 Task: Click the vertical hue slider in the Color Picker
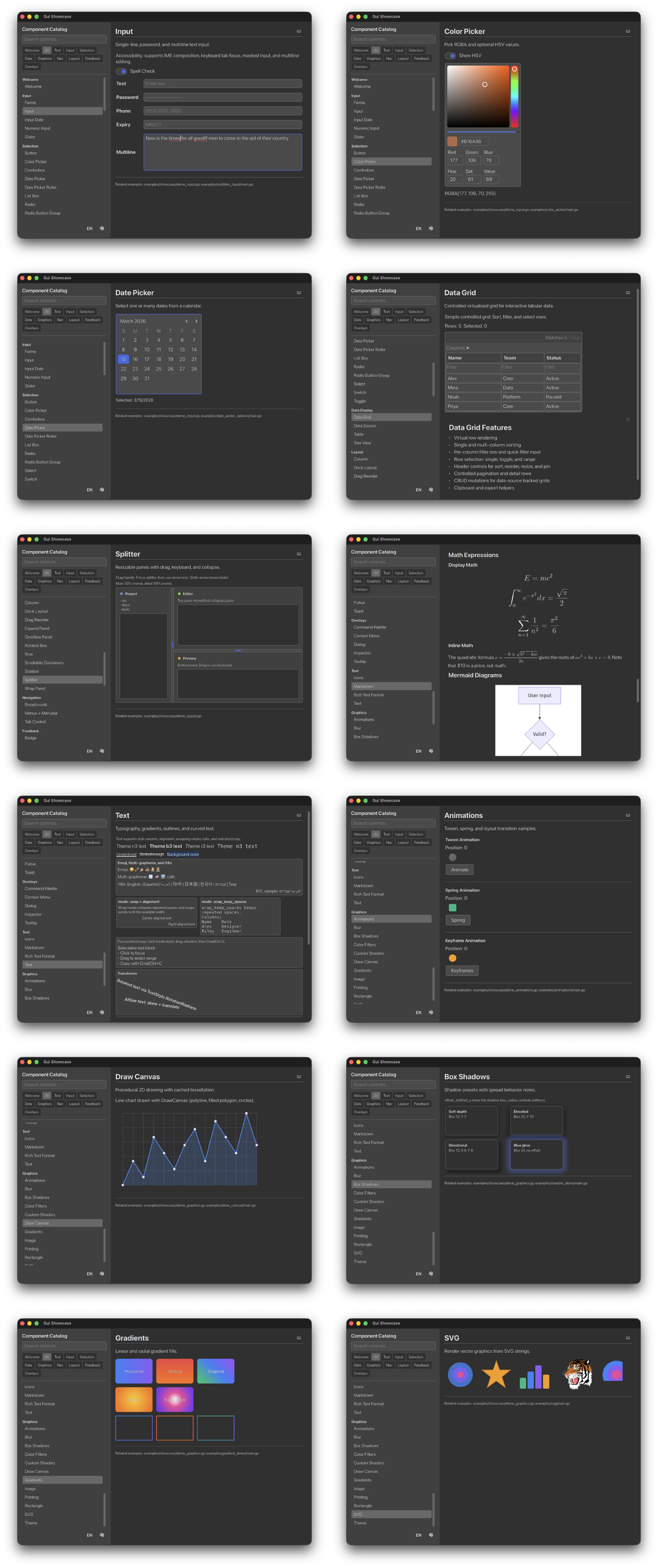pos(515,96)
